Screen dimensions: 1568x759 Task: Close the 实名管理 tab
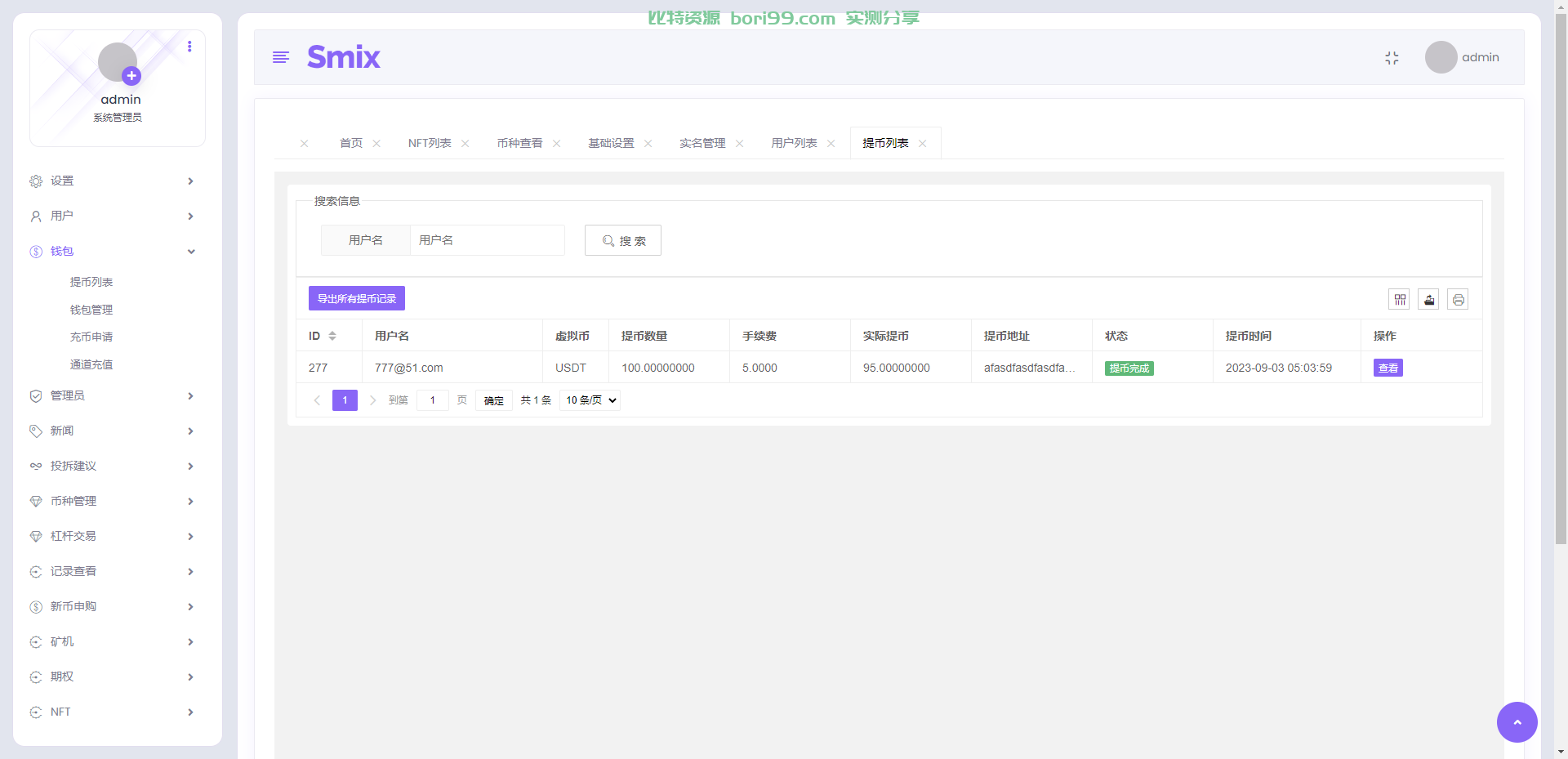pos(740,144)
